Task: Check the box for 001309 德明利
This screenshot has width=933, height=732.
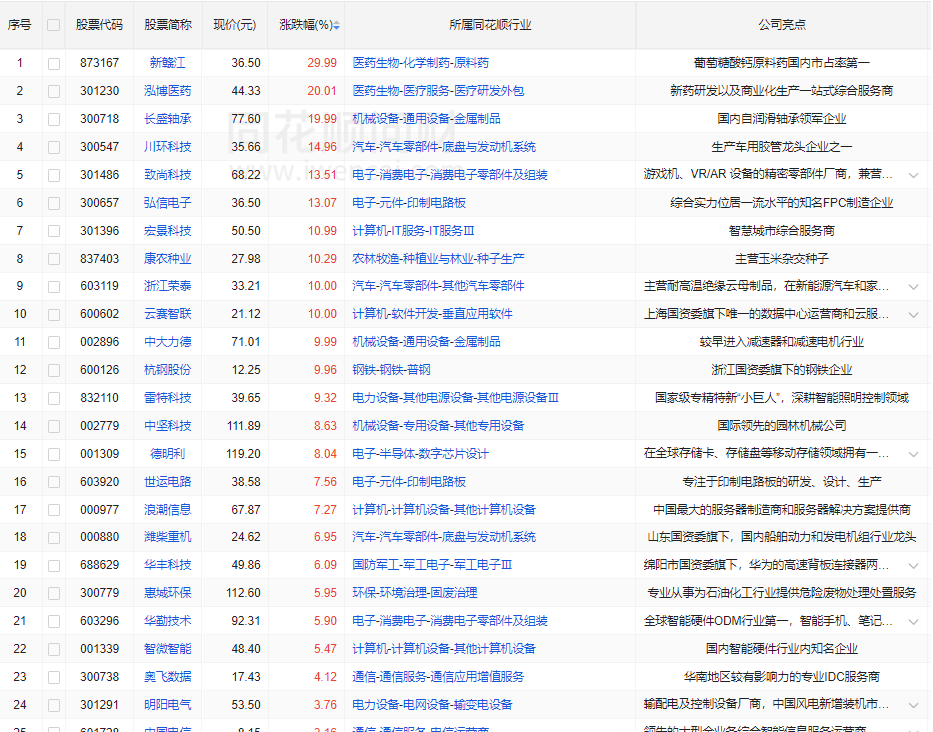Action: point(54,455)
